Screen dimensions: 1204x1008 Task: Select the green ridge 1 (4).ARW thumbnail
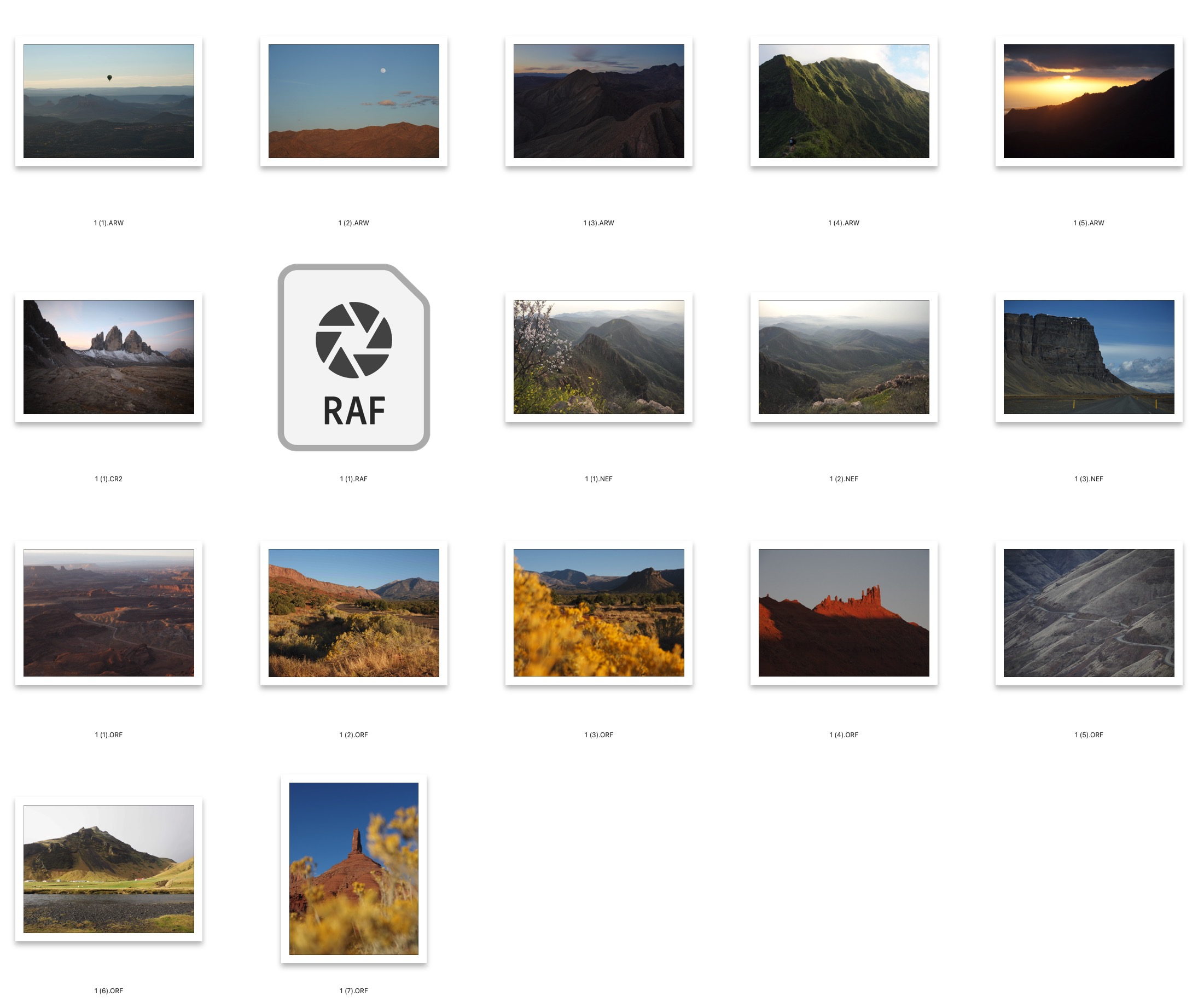click(844, 101)
